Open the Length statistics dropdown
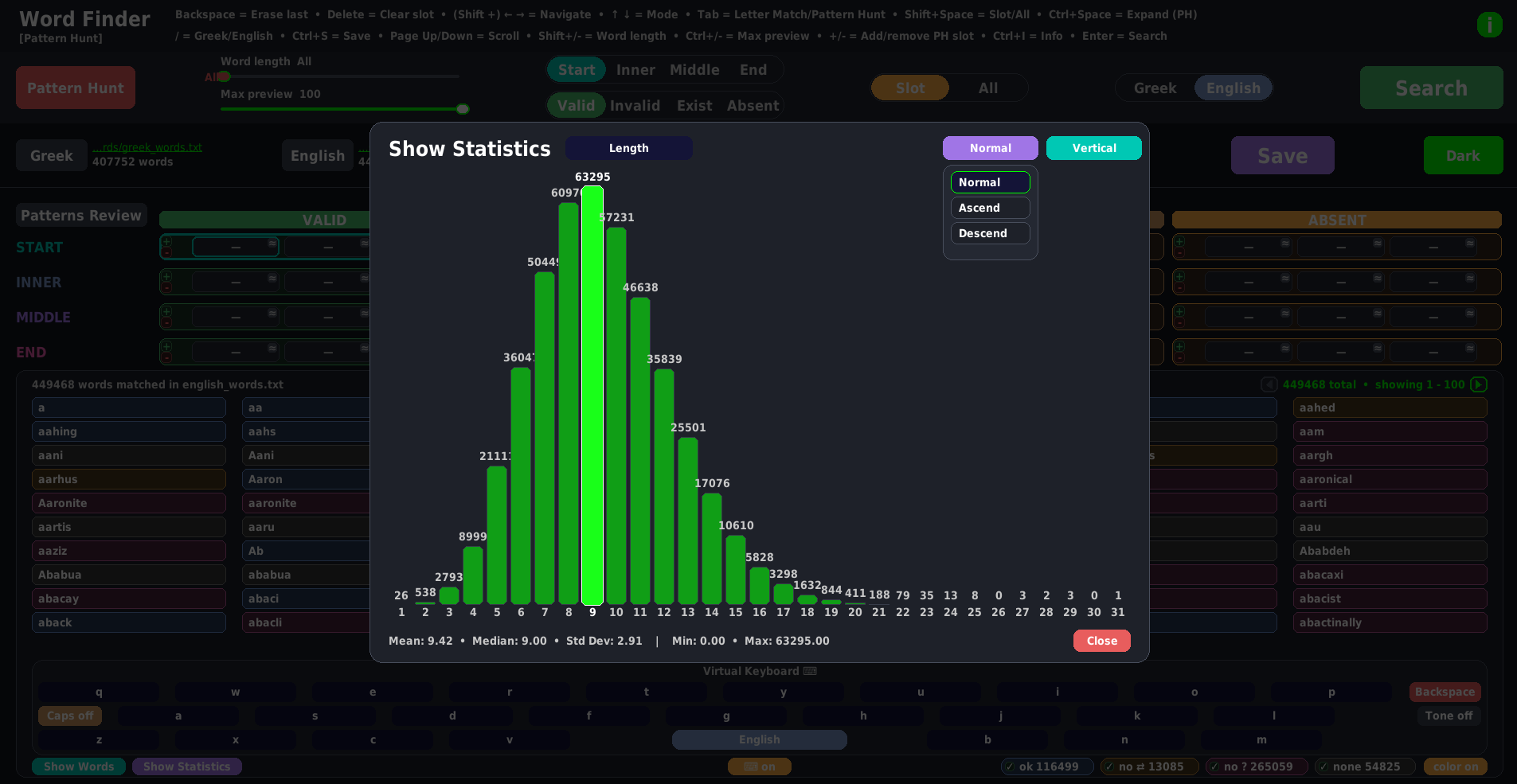The height and width of the screenshot is (784, 1517). (628, 148)
